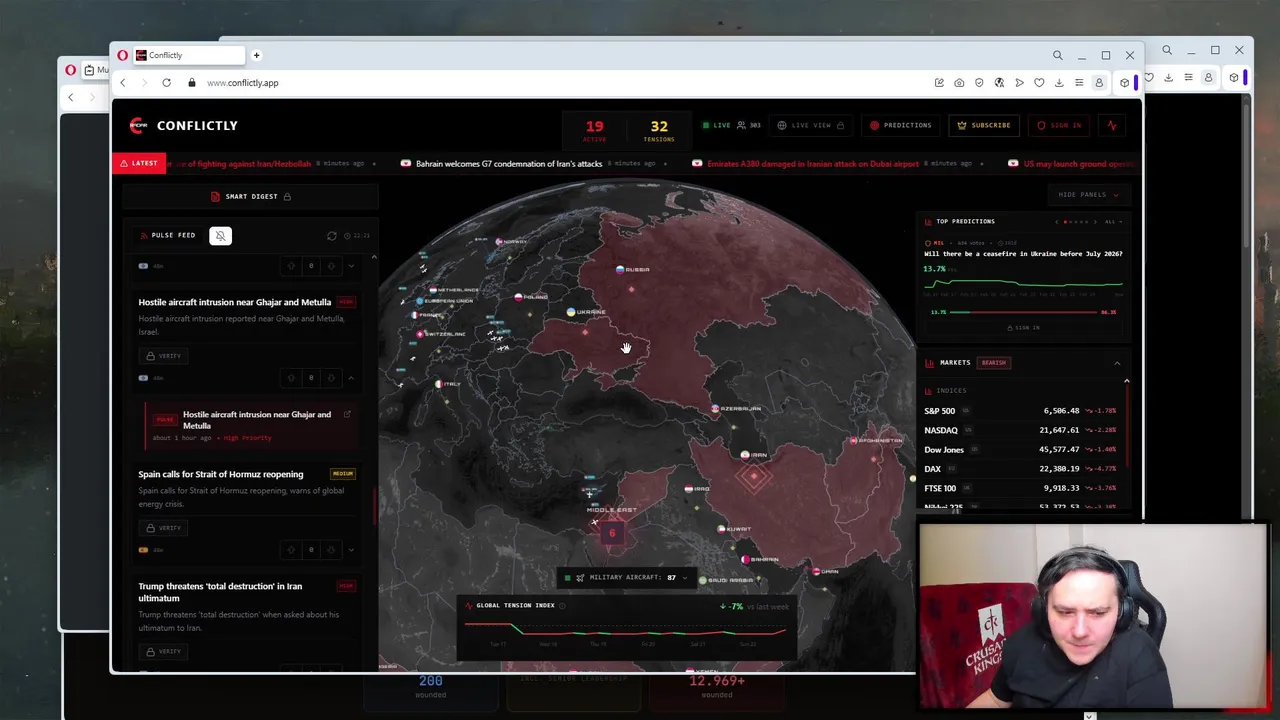Open the All predictions filter
This screenshot has width=1280, height=720.
1114,221
